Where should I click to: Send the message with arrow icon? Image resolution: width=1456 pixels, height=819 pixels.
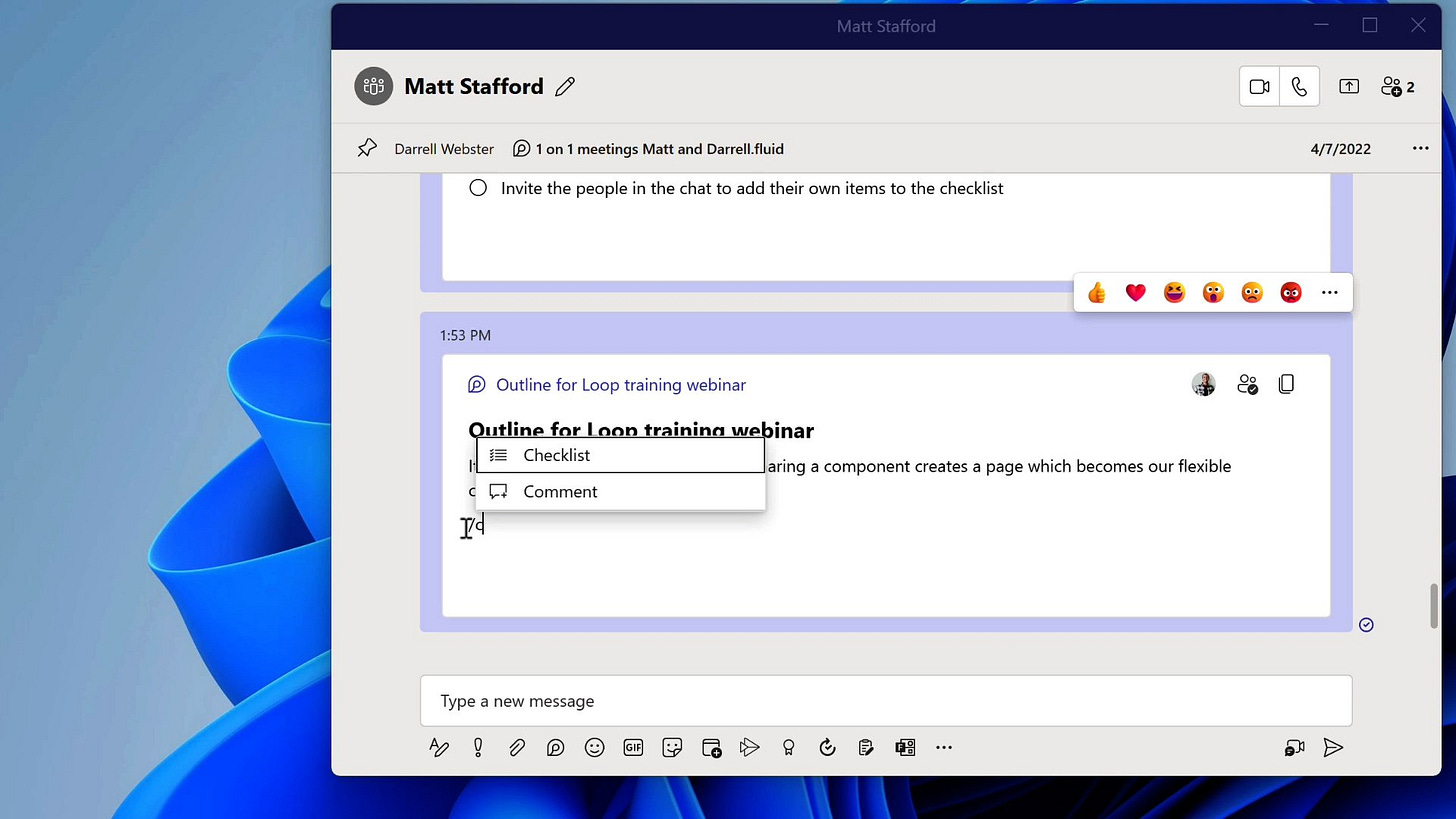[1333, 748]
